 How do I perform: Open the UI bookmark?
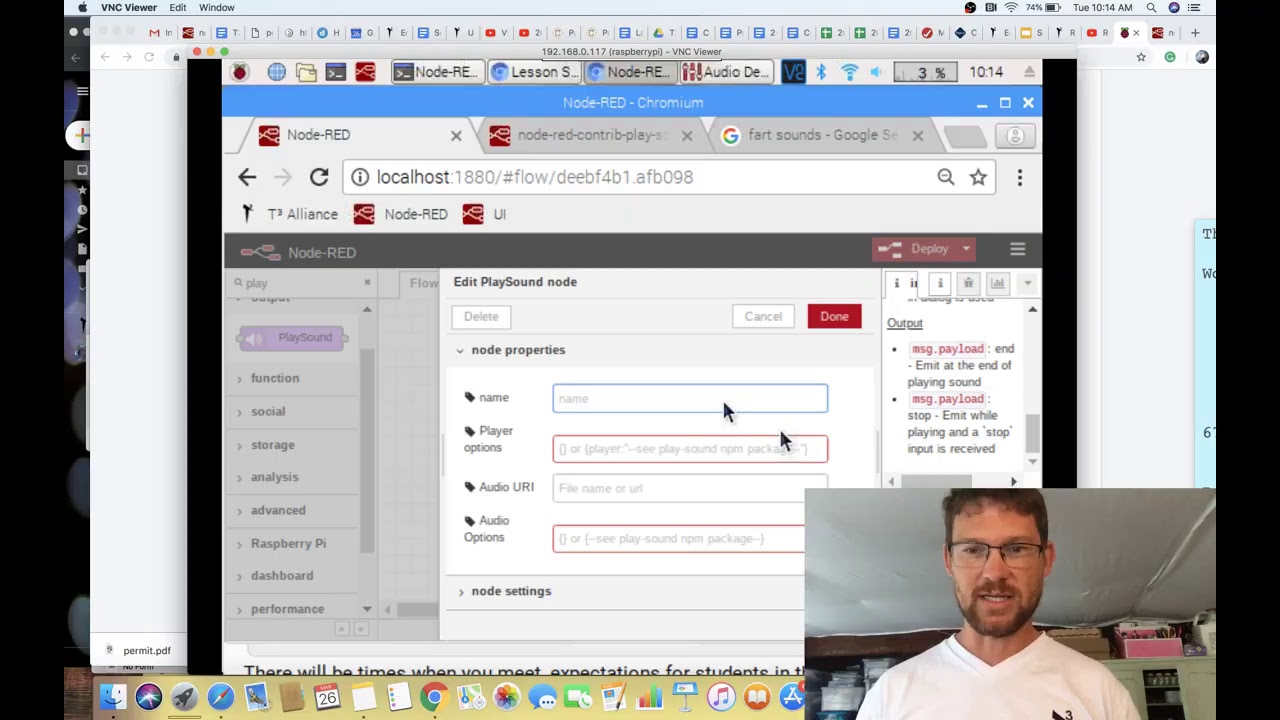coord(485,214)
